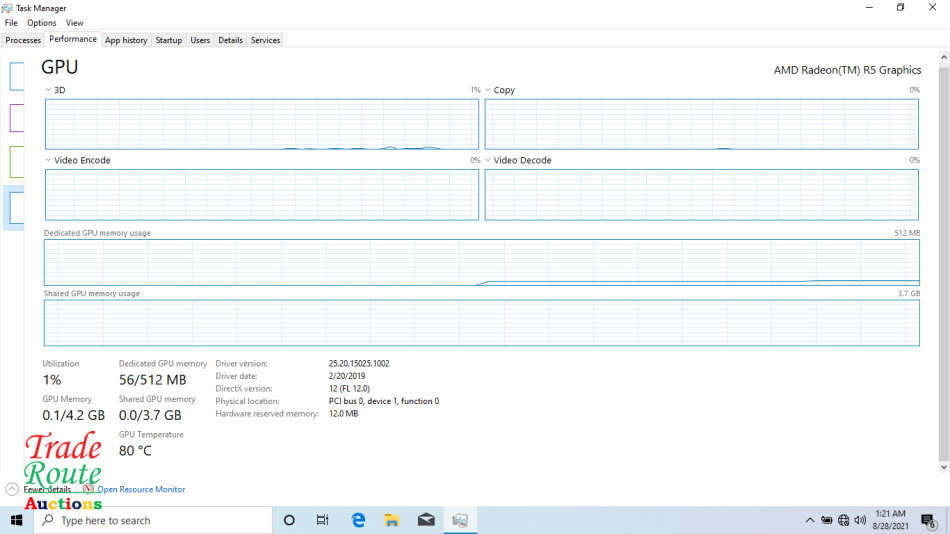
Task: Collapse view with Fewer details arrow icon
Action: point(12,489)
